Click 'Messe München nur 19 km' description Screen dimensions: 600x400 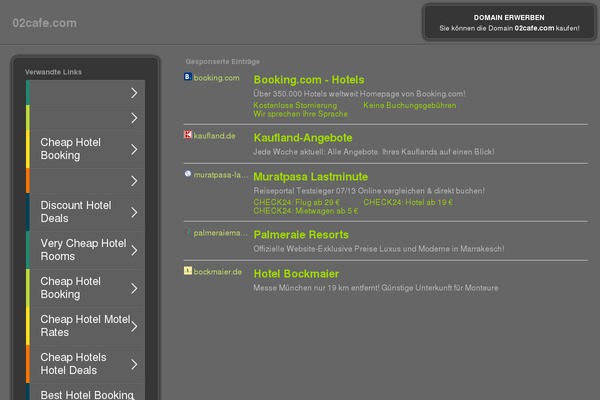pos(375,288)
